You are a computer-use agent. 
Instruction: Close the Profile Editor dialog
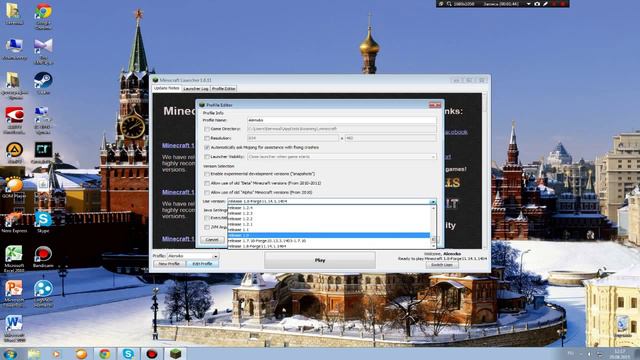coord(435,105)
